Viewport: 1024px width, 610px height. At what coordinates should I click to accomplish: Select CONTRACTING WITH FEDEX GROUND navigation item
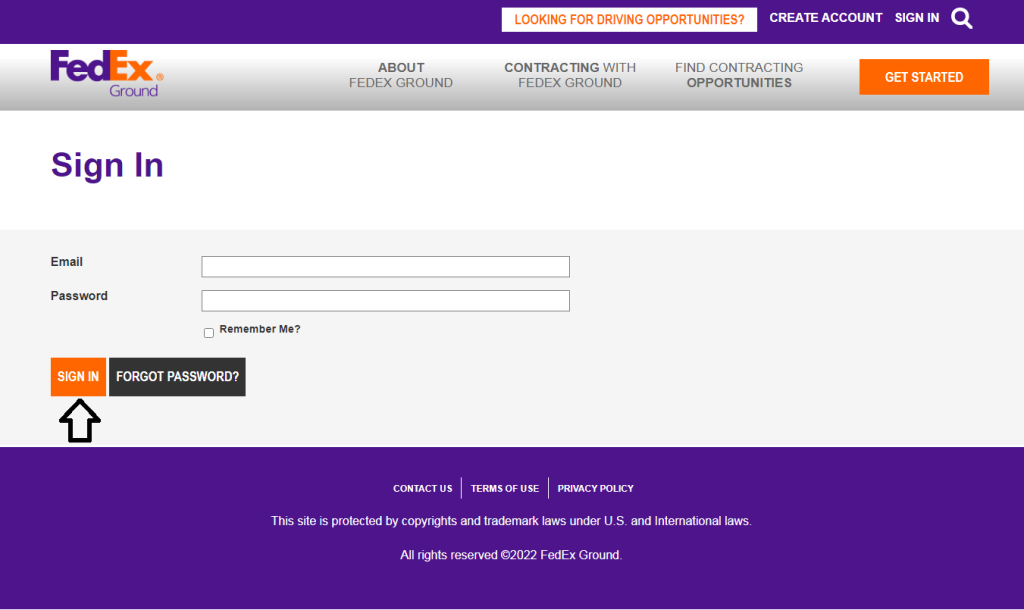[x=569, y=75]
